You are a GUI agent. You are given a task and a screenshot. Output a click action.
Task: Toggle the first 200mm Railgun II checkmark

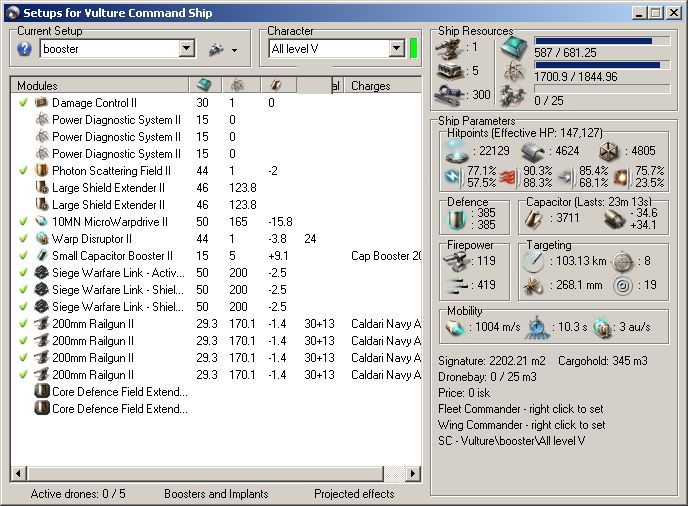pos(23,323)
